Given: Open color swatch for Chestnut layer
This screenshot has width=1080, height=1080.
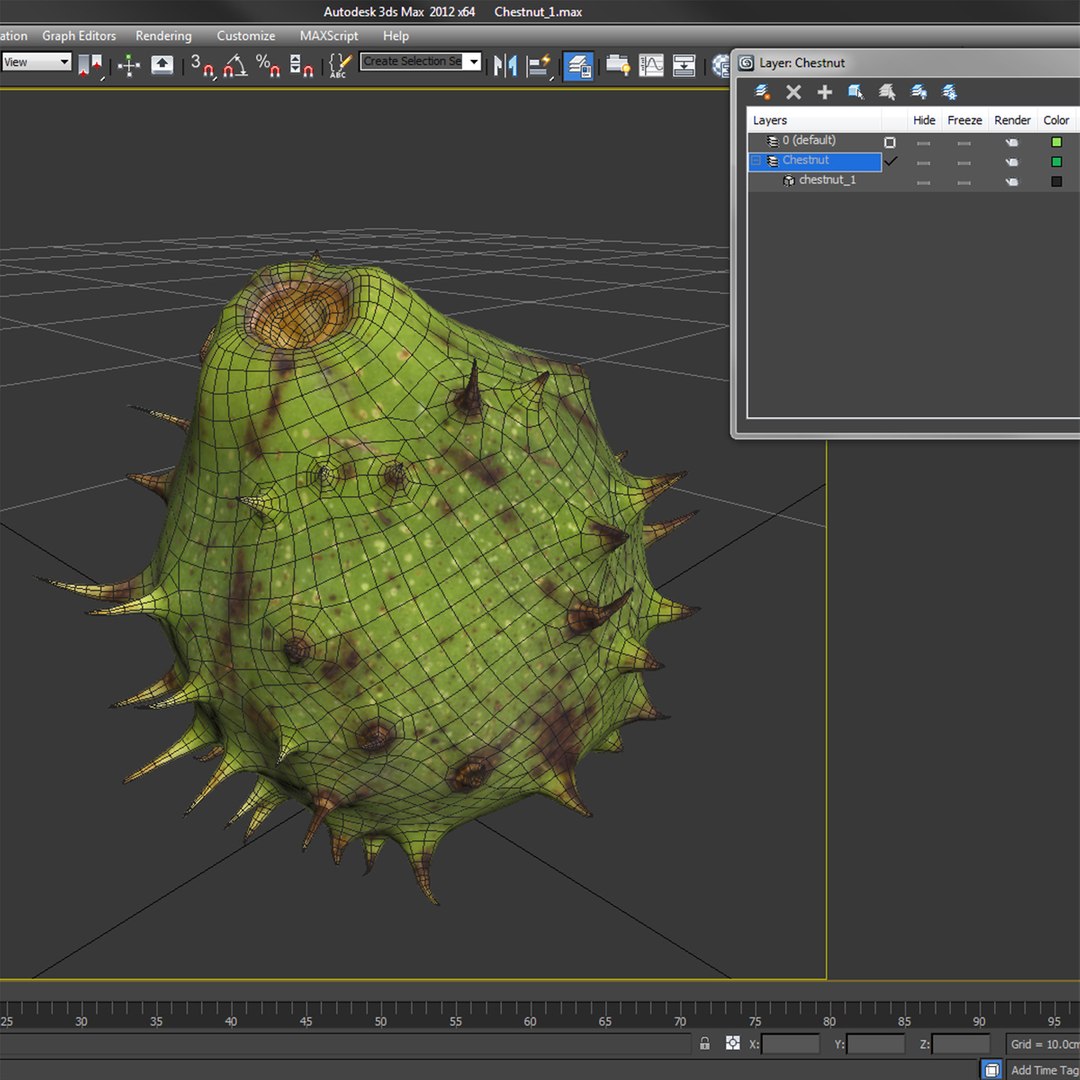Looking at the screenshot, I should (1056, 162).
